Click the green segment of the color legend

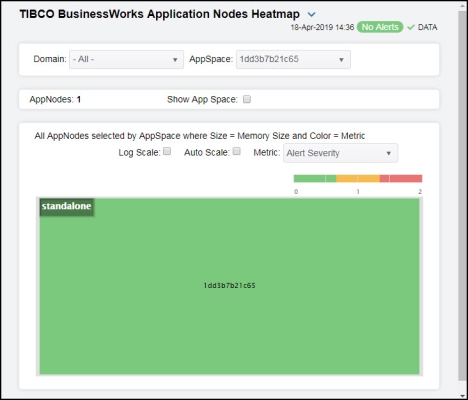(315, 178)
